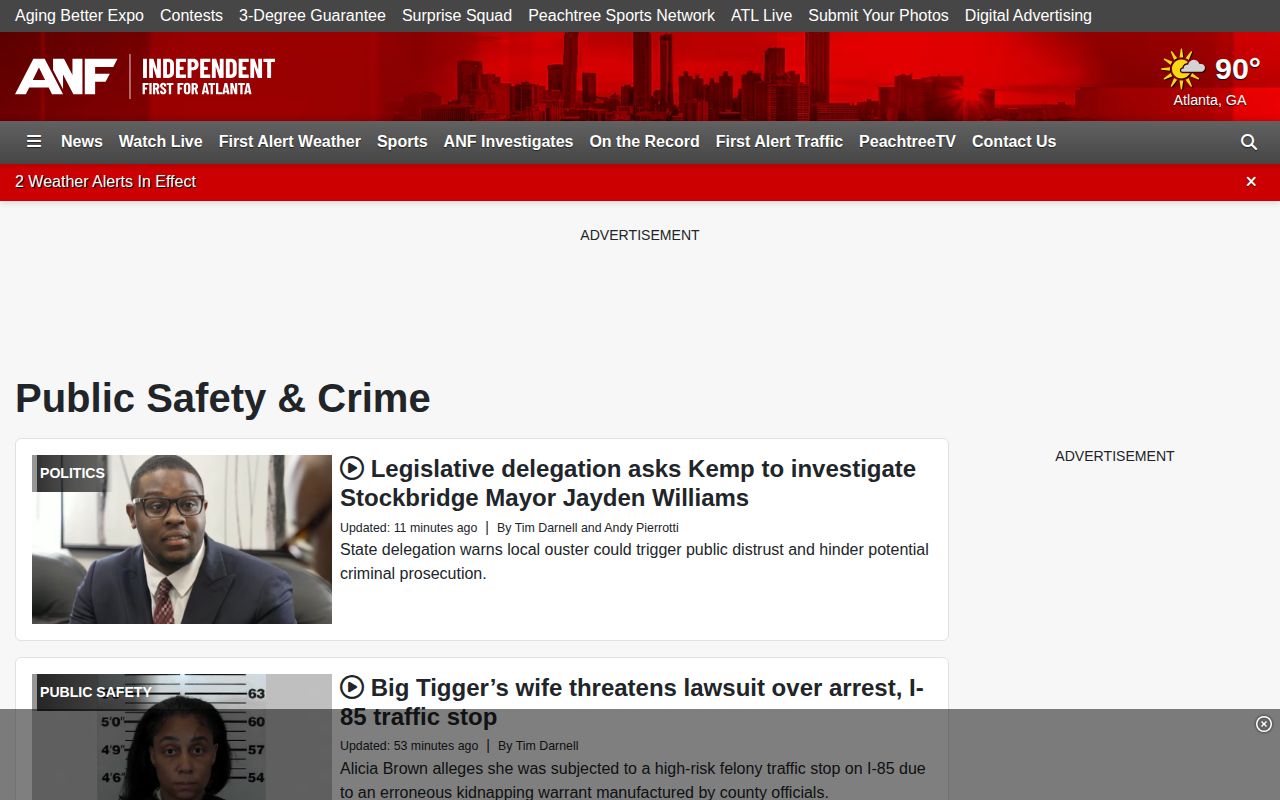Click play icon on Kemp Stockbridge headline
The height and width of the screenshot is (800, 1280).
click(352, 468)
